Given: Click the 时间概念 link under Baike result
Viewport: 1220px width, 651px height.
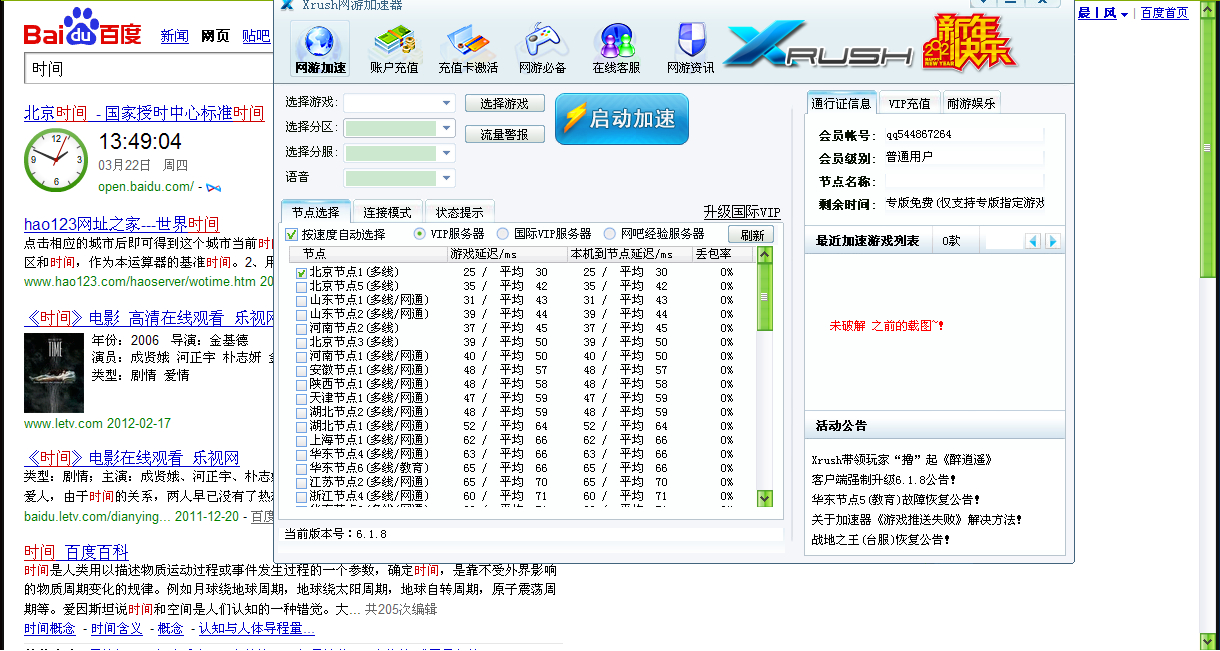Looking at the screenshot, I should click(x=50, y=628).
